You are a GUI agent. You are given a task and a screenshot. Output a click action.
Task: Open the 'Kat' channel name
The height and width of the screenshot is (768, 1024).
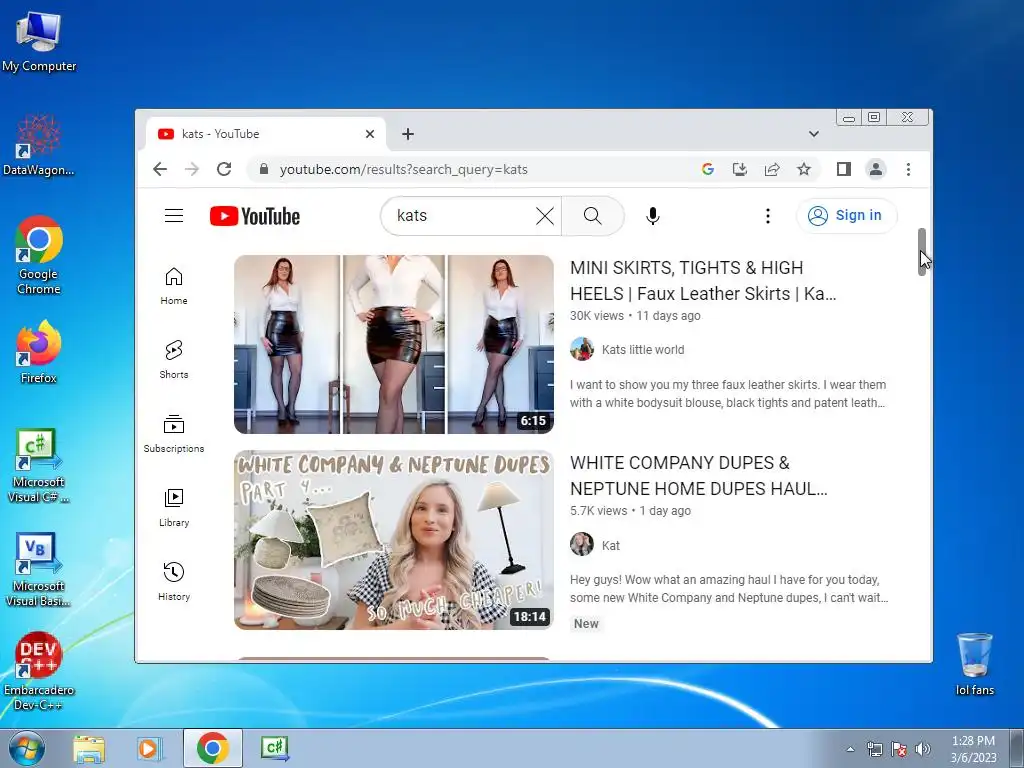(x=611, y=545)
